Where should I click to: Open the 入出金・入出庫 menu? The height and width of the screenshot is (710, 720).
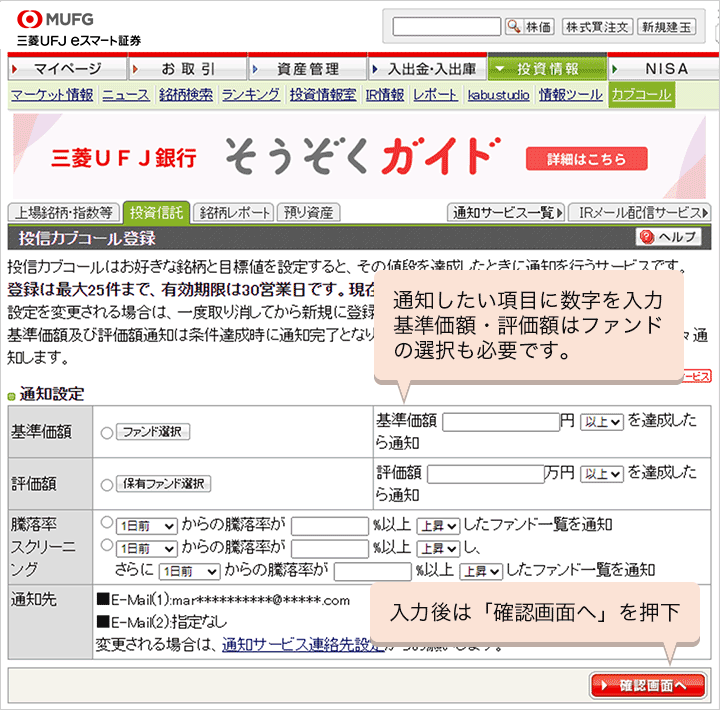click(428, 69)
